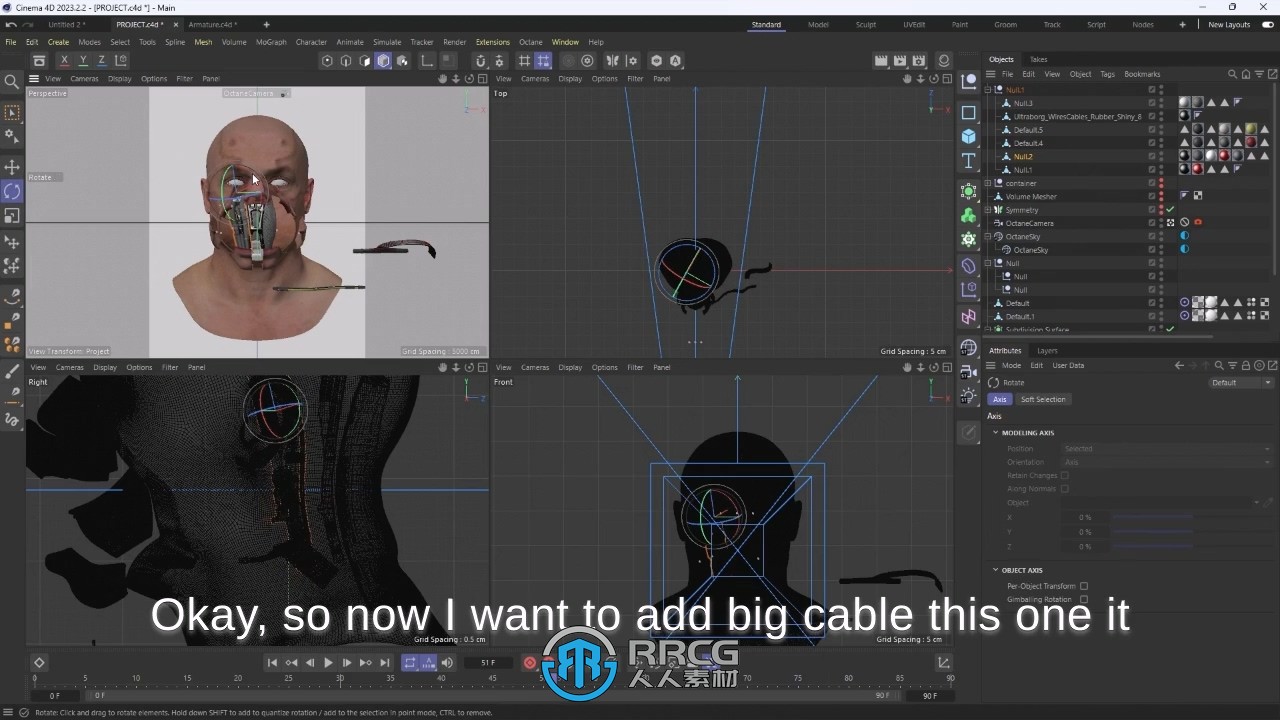The height and width of the screenshot is (720, 1280).
Task: Open the Orientation Axis dropdown
Action: pos(1166,462)
